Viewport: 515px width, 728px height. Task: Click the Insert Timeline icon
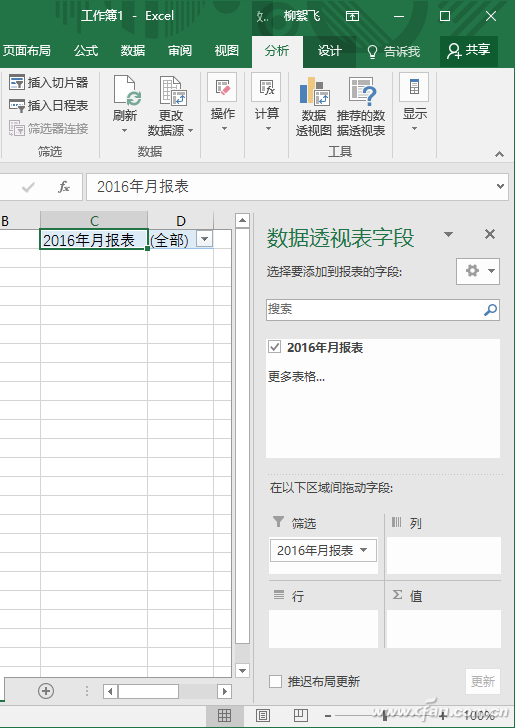[x=17, y=105]
